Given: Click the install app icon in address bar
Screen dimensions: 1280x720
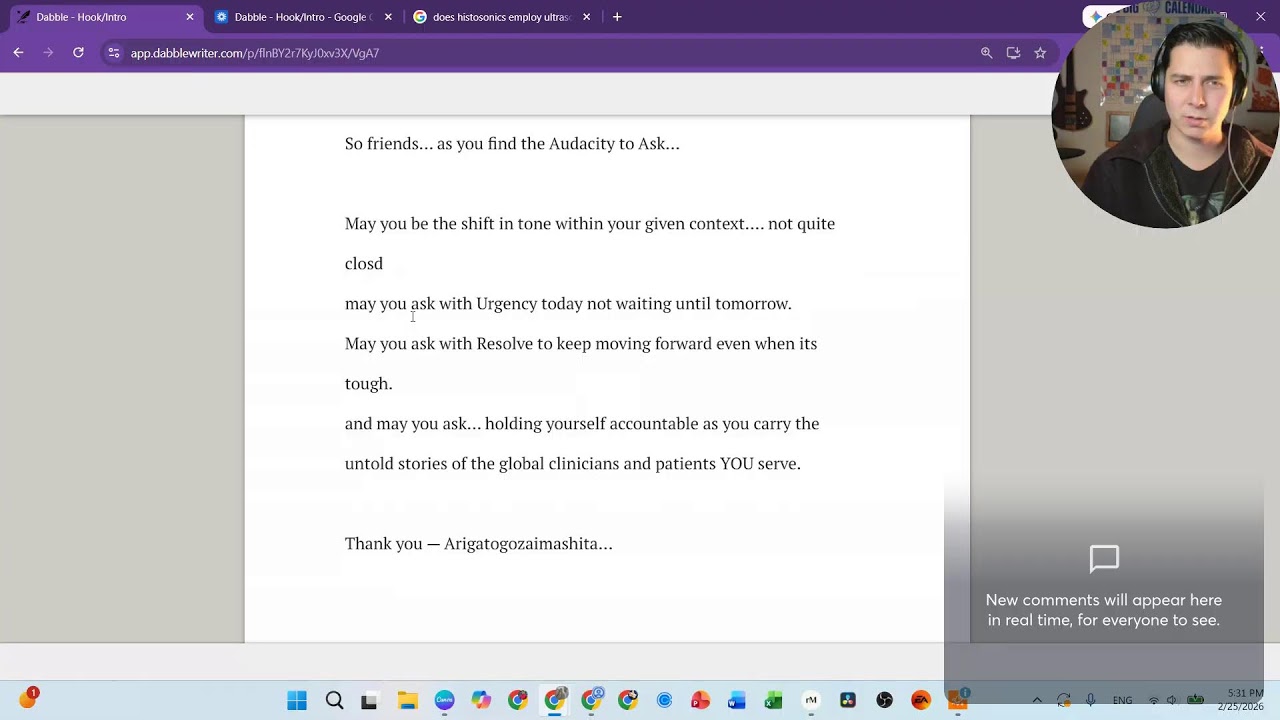Looking at the screenshot, I should pyautogui.click(x=1013, y=53).
